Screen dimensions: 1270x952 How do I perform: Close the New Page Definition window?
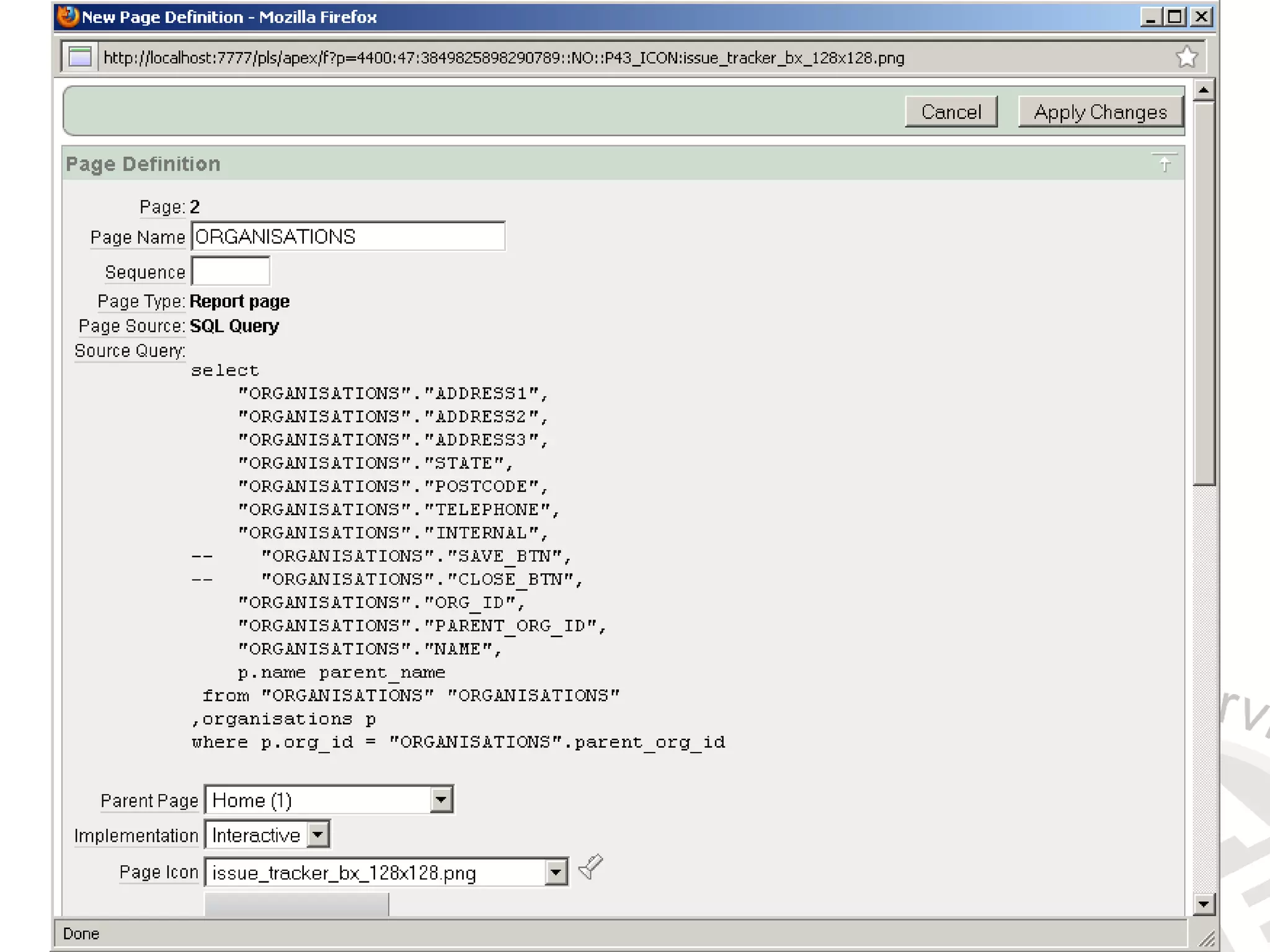click(1201, 17)
